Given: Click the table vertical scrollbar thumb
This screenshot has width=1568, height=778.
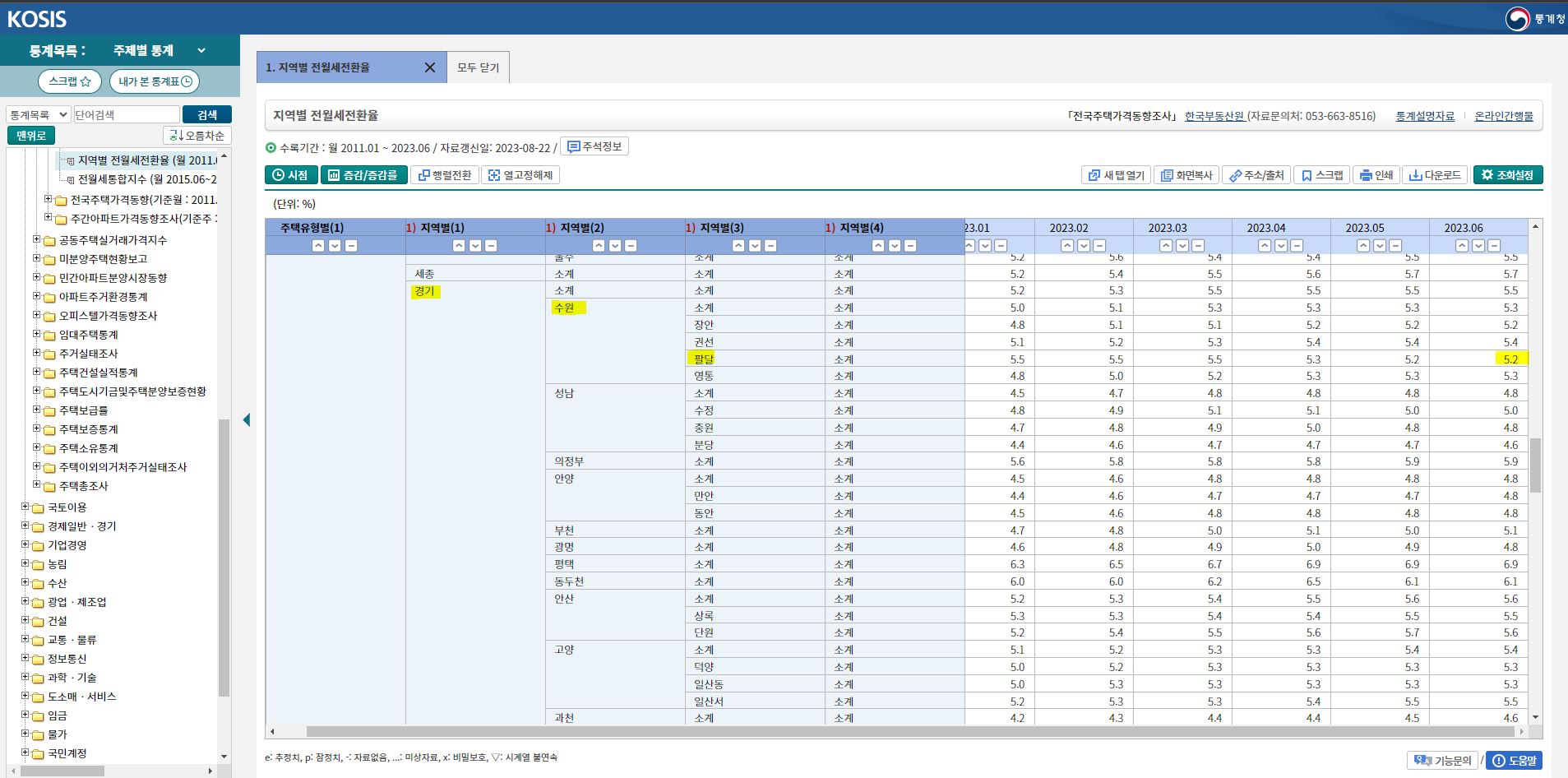Looking at the screenshot, I should click(x=1535, y=465).
